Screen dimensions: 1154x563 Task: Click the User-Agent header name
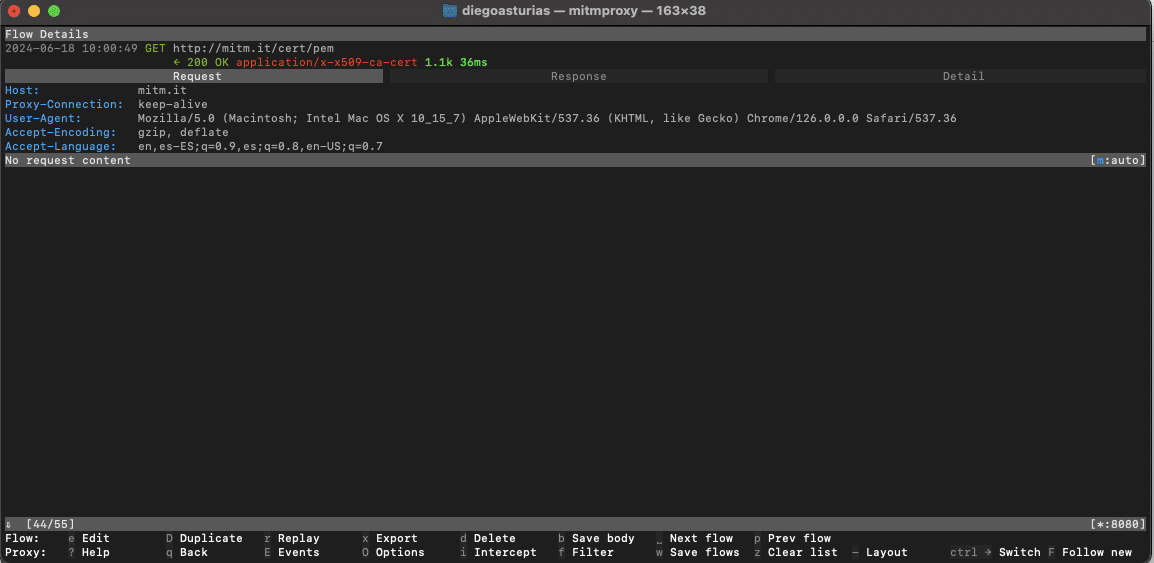coord(43,118)
